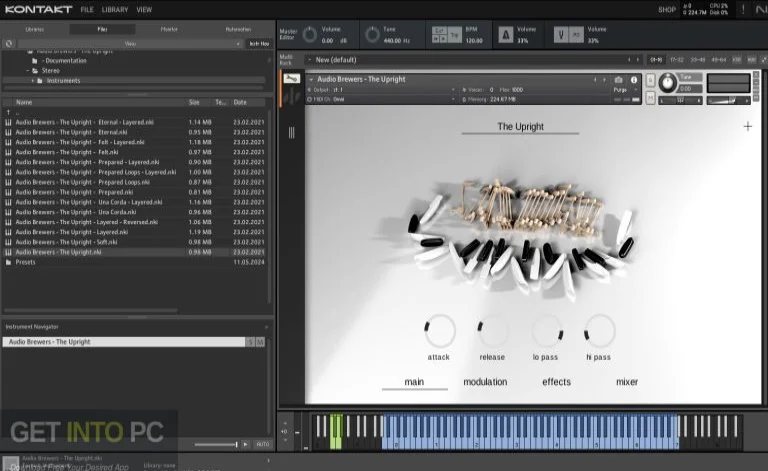Click the wrench edit instrument icon
The height and width of the screenshot is (471, 768).
click(291, 78)
